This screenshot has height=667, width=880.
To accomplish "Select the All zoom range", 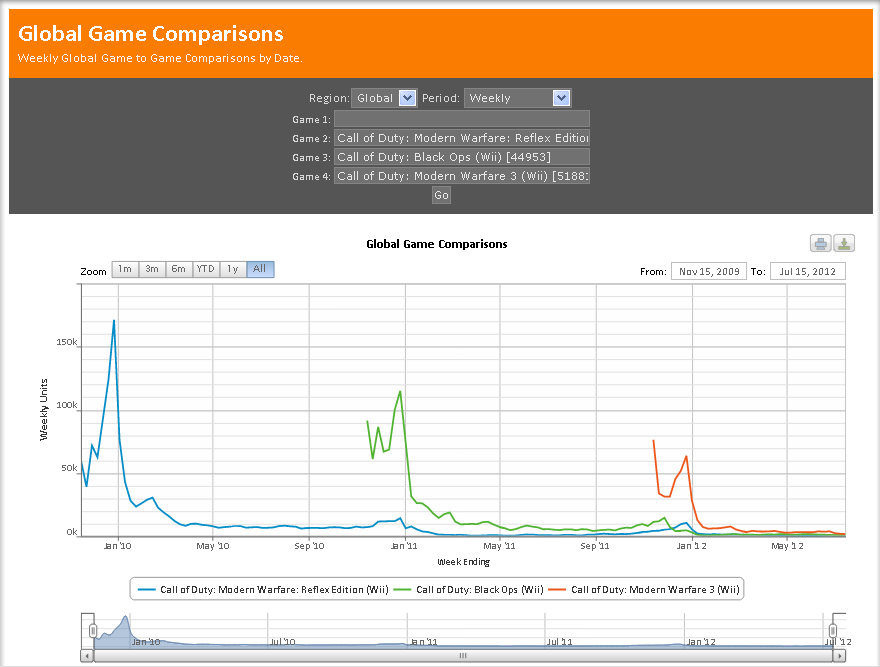I will click(x=260, y=269).
